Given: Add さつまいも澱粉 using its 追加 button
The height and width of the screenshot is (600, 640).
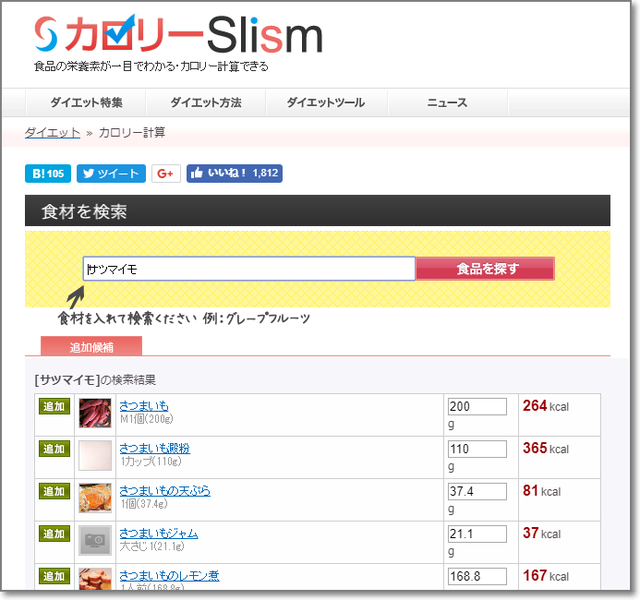Looking at the screenshot, I should (53, 449).
